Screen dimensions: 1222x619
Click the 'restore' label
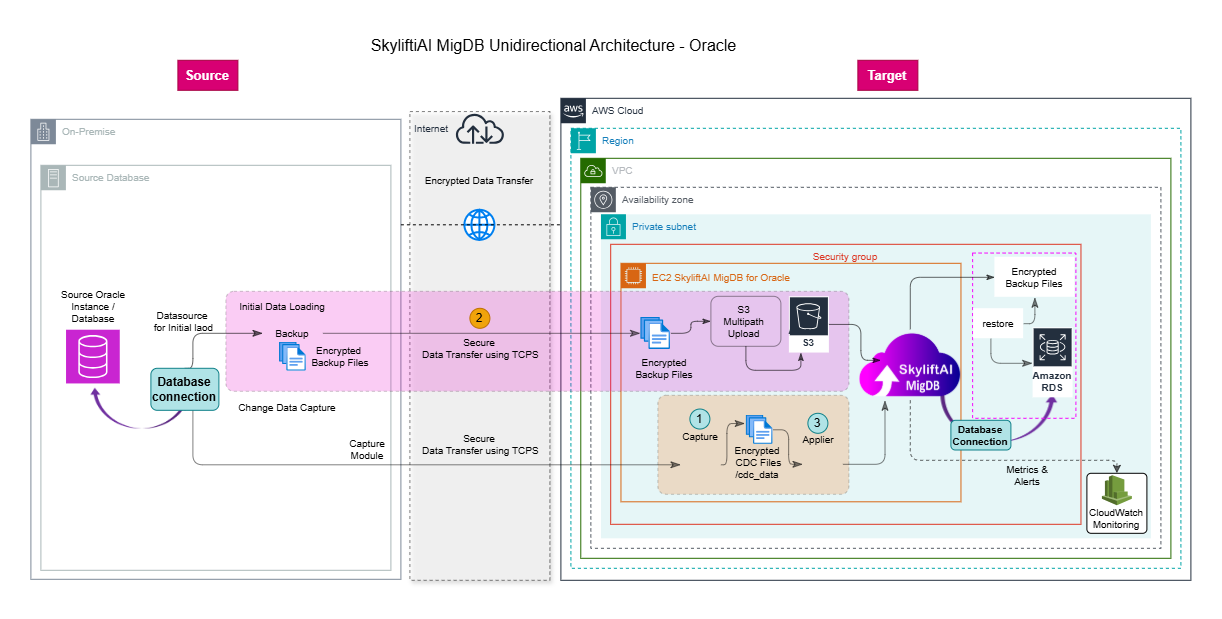point(998,324)
